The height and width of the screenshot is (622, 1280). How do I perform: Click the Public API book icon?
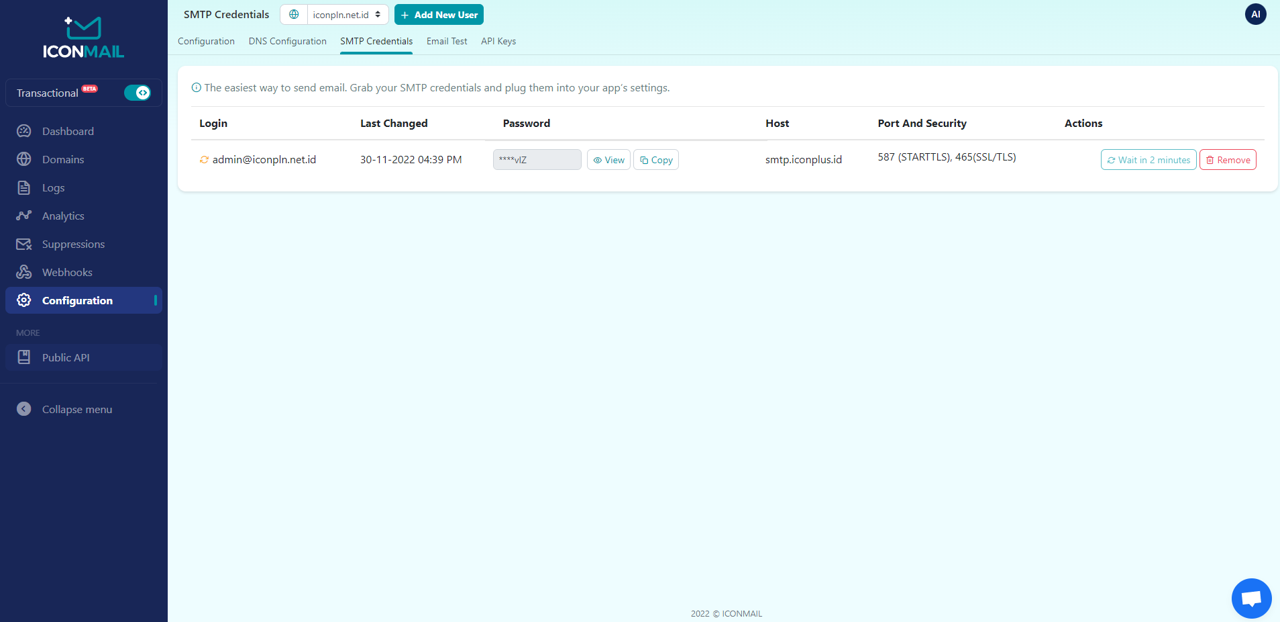tap(24, 357)
